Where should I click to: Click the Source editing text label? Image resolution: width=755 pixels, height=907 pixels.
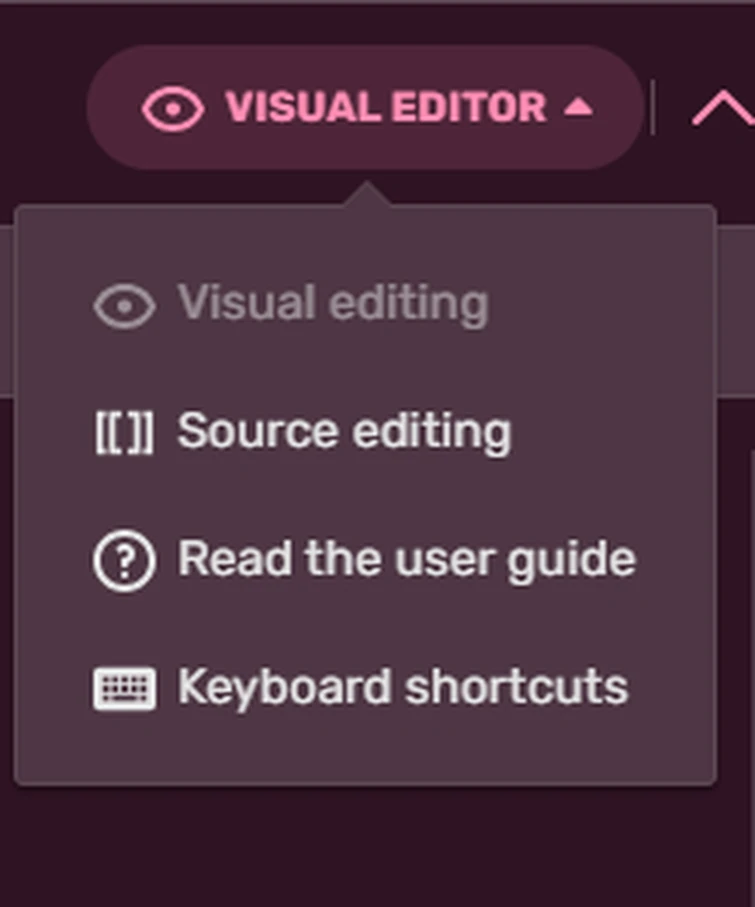pos(344,432)
